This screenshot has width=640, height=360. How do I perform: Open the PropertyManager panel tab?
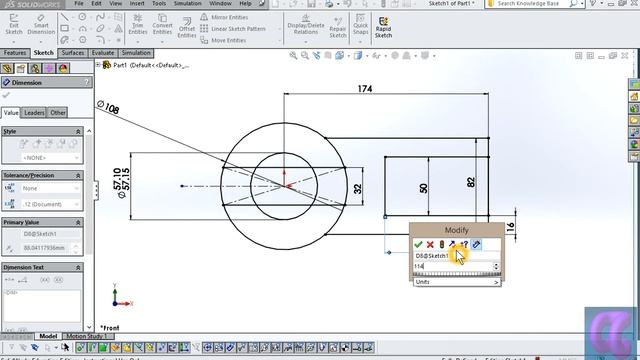[21, 68]
